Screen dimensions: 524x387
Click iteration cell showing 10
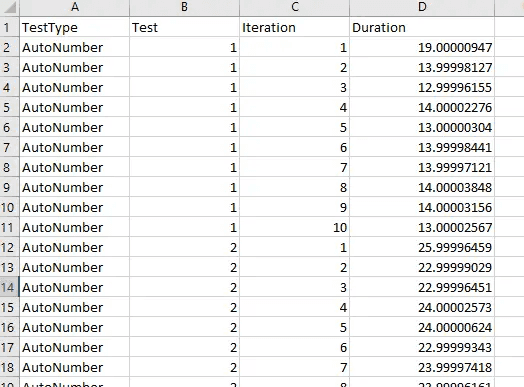pyautogui.click(x=294, y=227)
